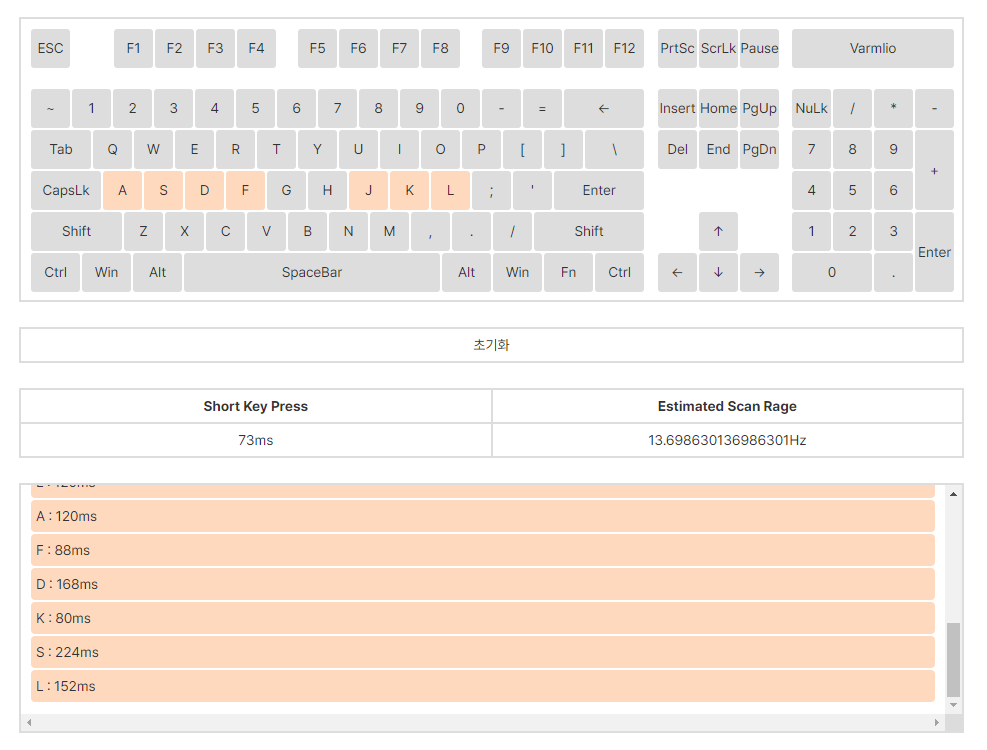Click the left Ctrl key
The image size is (987, 750).
(55, 272)
